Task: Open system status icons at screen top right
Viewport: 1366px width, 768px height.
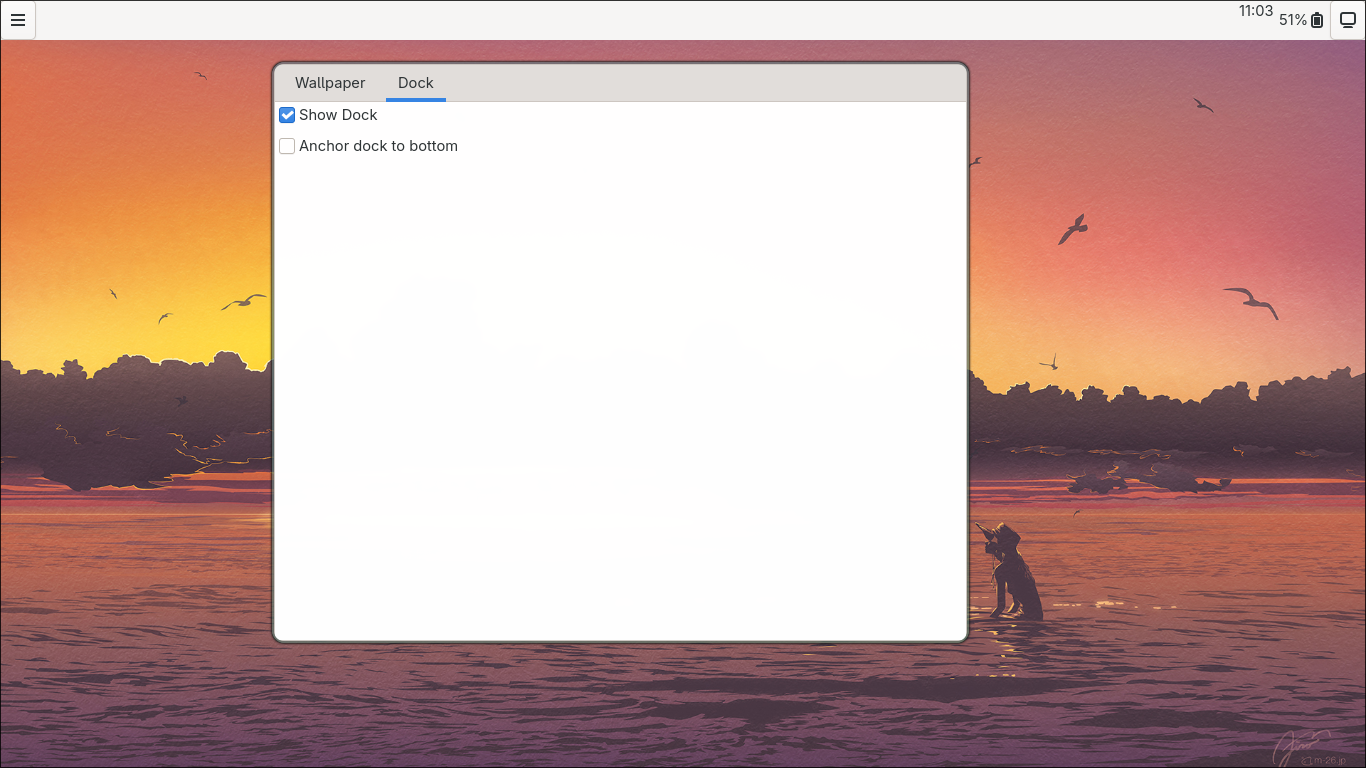Action: 1330,20
